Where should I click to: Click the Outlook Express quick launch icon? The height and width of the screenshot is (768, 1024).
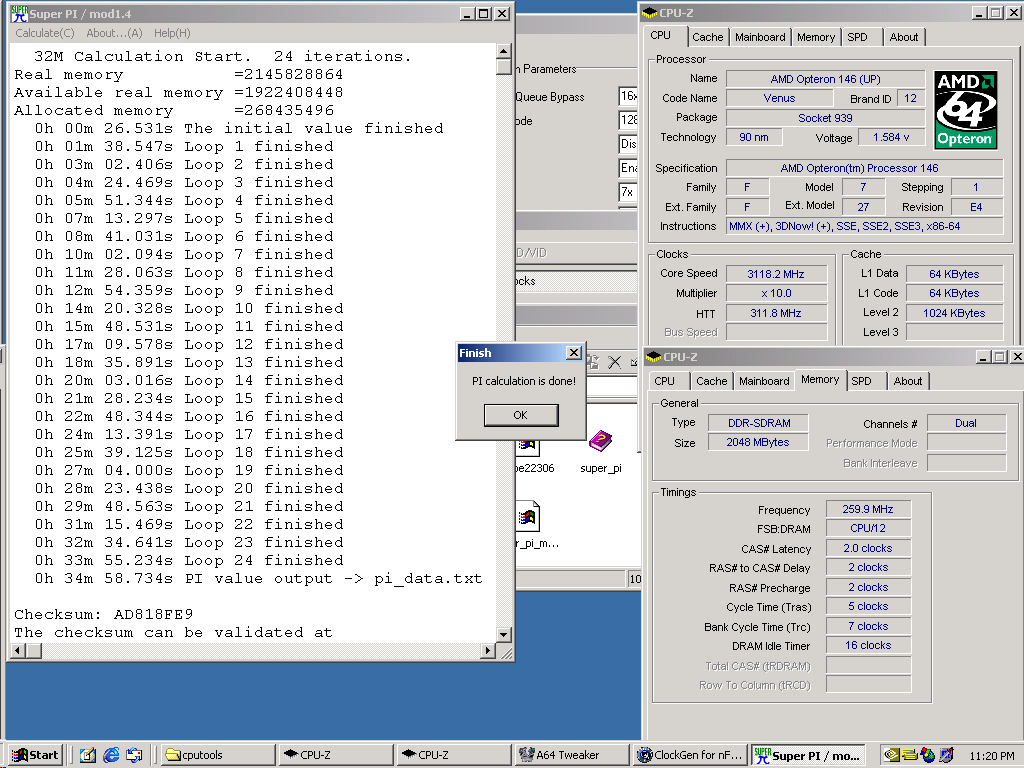(x=135, y=755)
